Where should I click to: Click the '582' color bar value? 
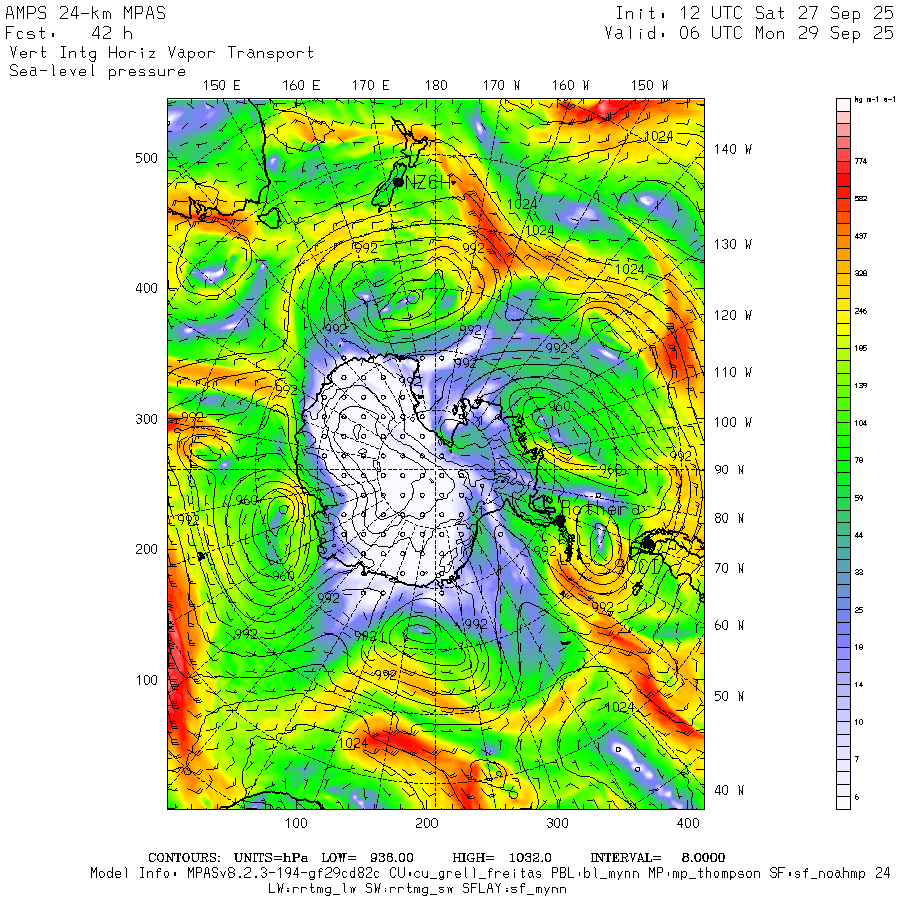[x=860, y=199]
